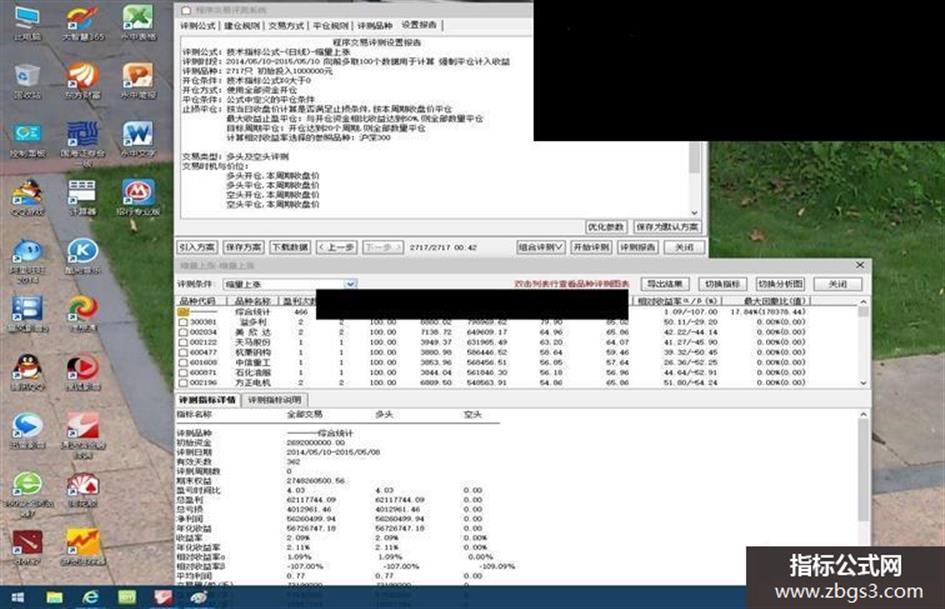Open the Windows Start button

pos(18,597)
